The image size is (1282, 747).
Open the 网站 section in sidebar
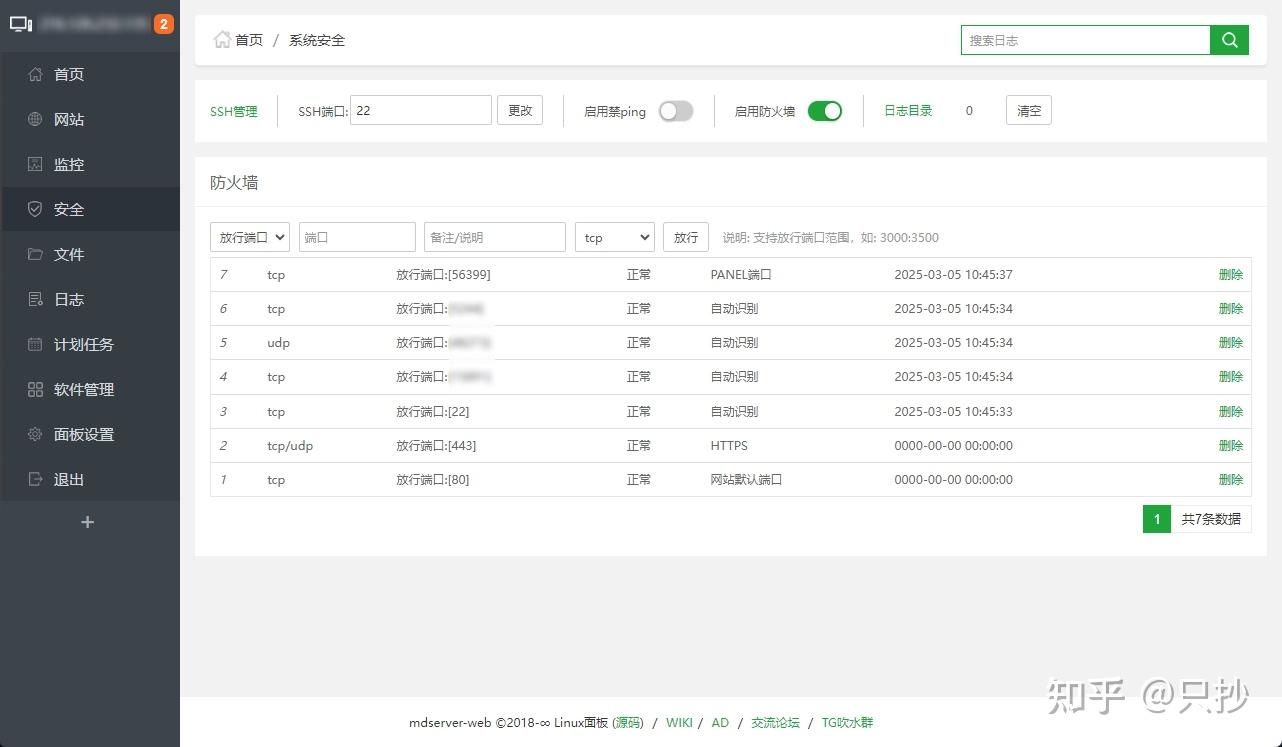(x=66, y=119)
